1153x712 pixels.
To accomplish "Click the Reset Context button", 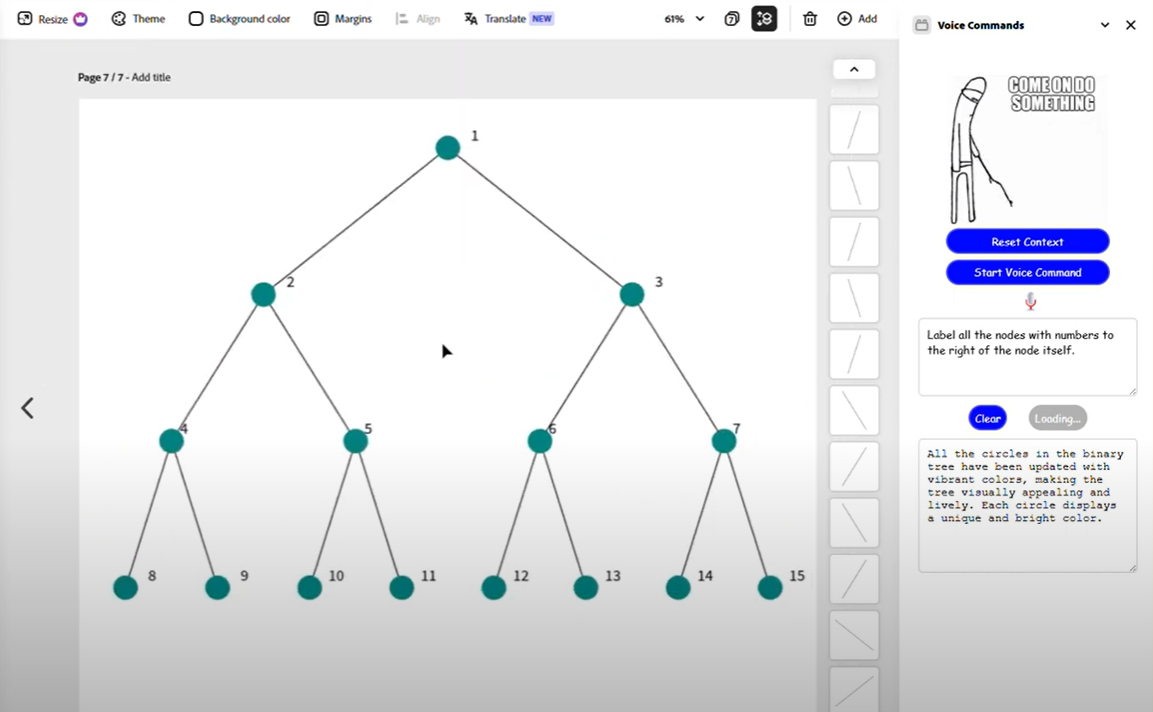I will pos(1027,241).
